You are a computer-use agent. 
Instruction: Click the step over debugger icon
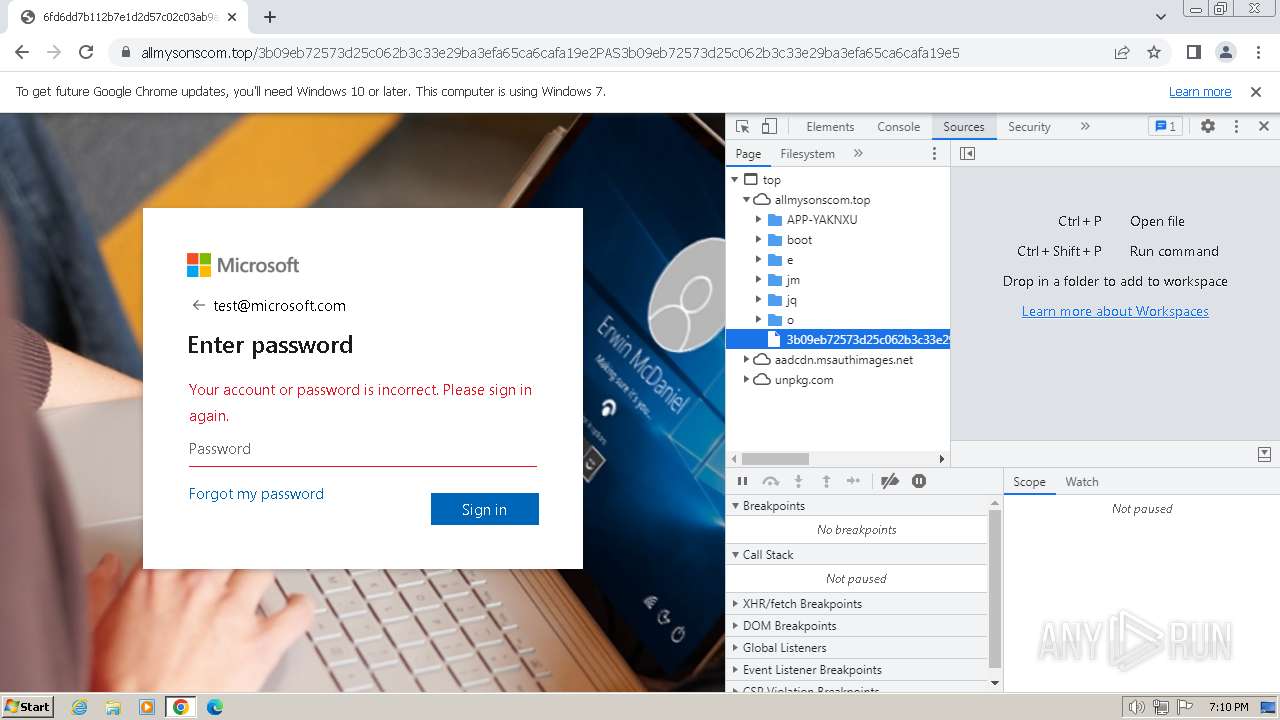770,481
